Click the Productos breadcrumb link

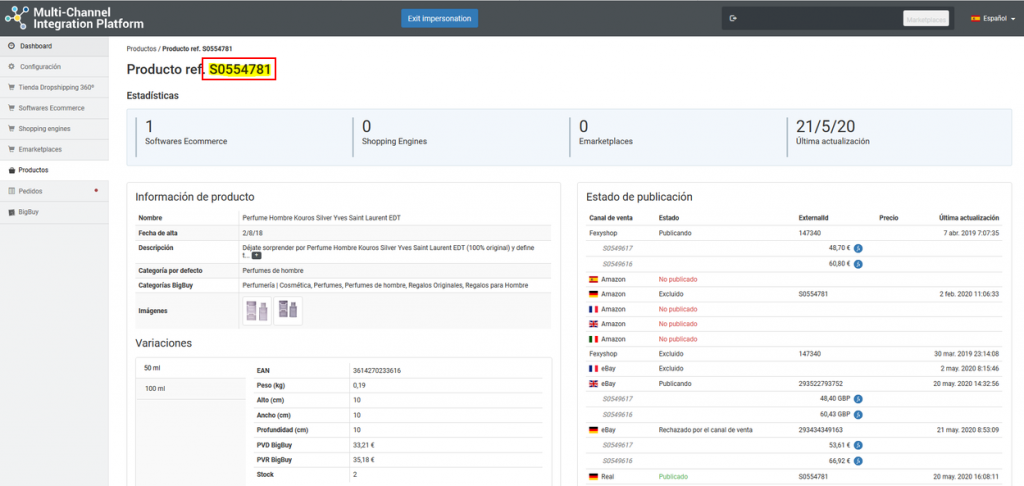tap(141, 49)
